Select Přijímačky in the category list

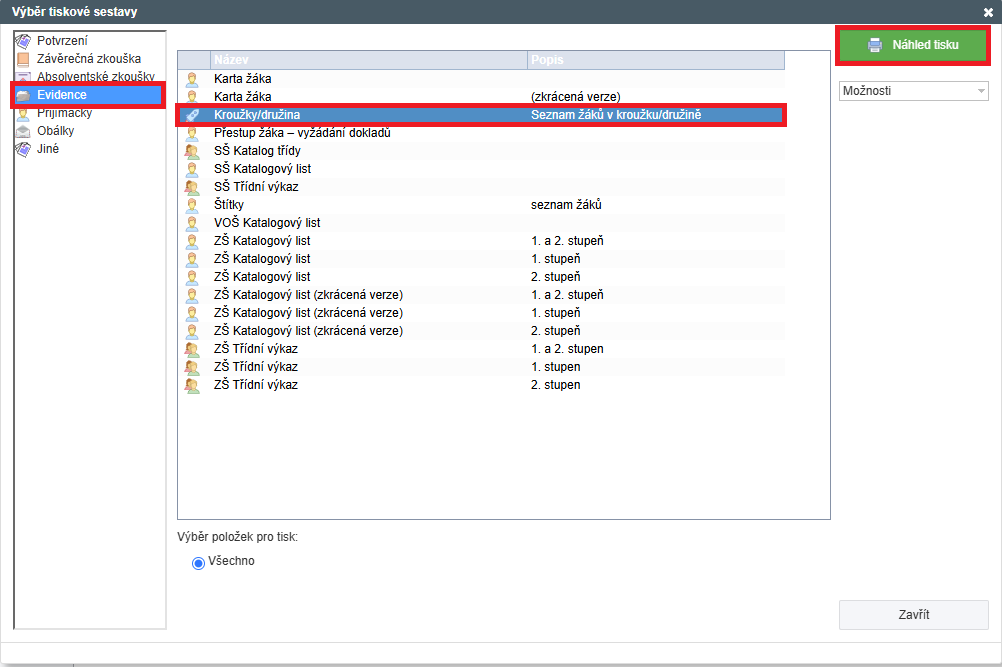pyautogui.click(x=65, y=113)
